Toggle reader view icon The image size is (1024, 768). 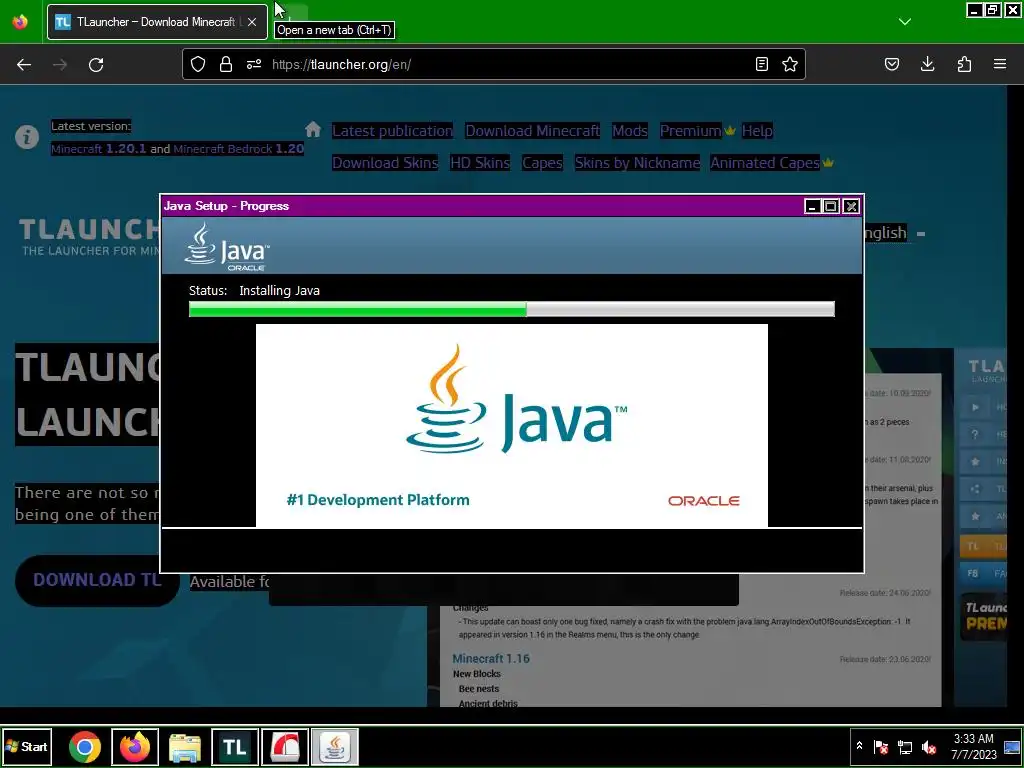(x=761, y=64)
